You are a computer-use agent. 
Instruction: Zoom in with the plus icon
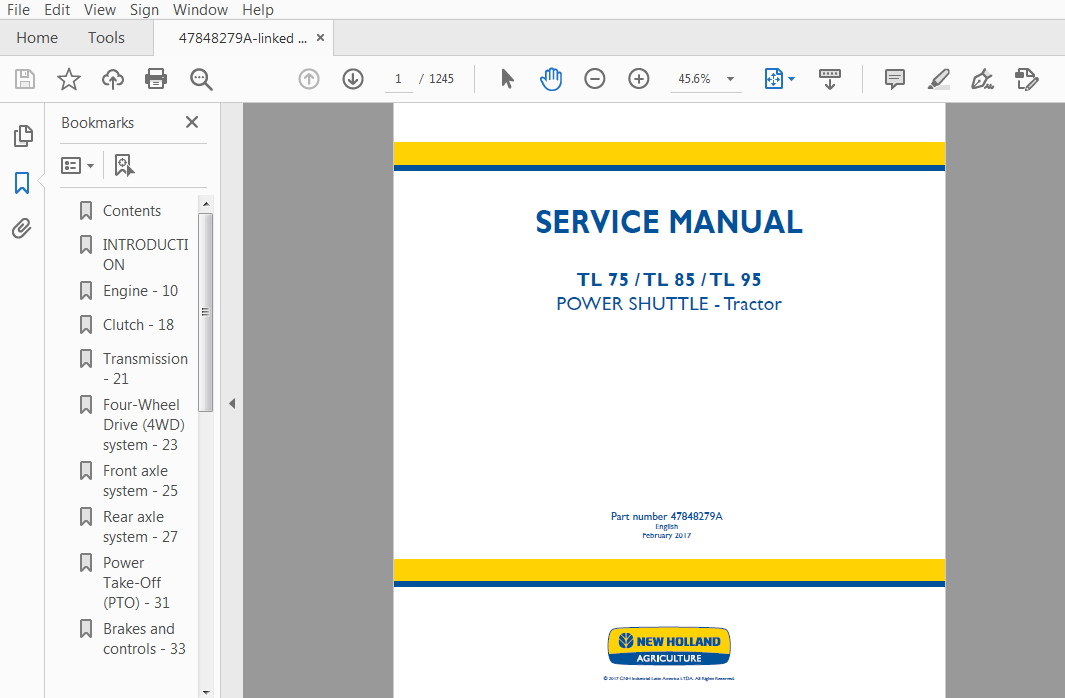click(639, 79)
